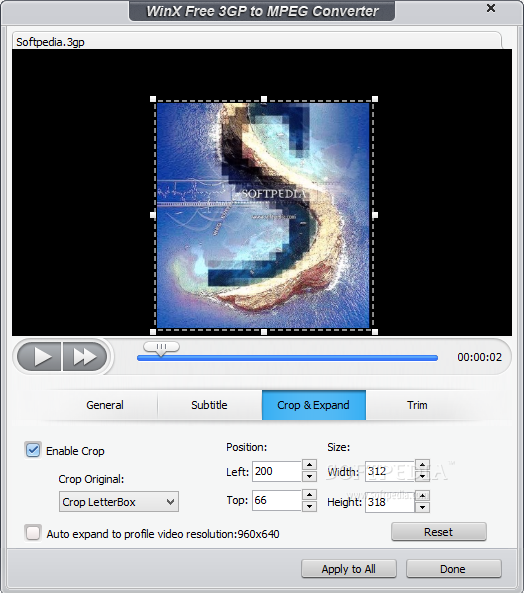The image size is (524, 593).
Task: Click the bottom-left crop handle
Action: point(153,332)
